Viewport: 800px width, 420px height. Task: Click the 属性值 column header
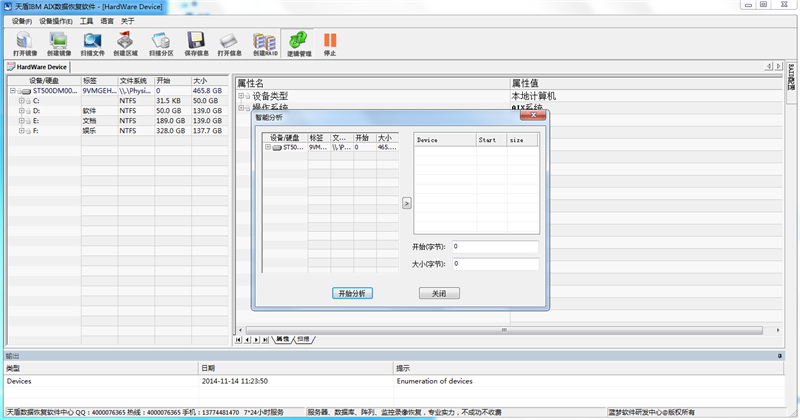[646, 83]
